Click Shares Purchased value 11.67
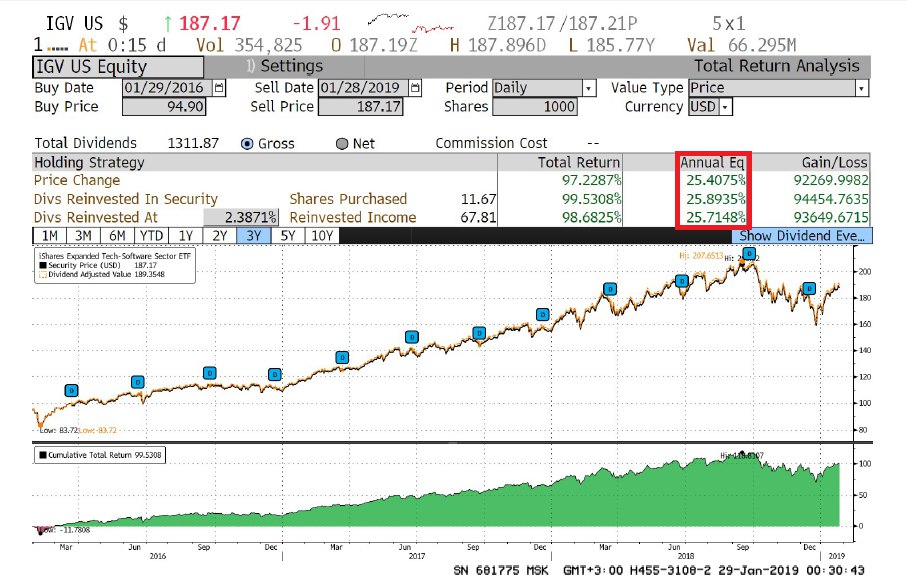 [x=478, y=199]
